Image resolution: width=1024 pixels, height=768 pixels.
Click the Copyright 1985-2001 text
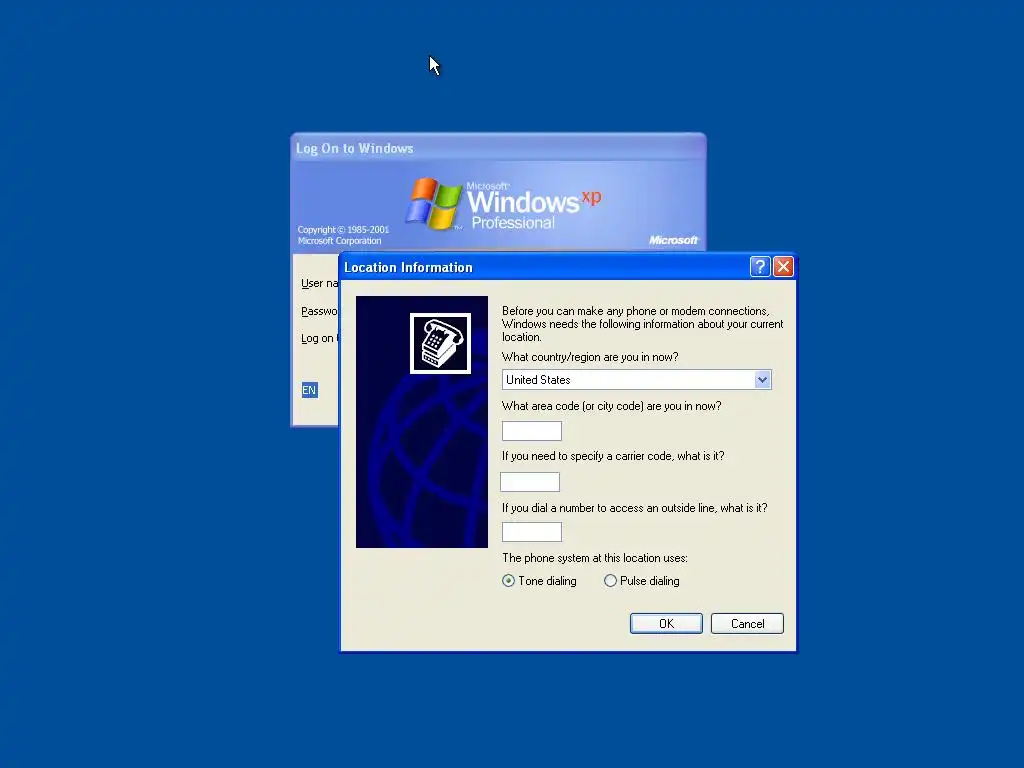[x=343, y=235]
